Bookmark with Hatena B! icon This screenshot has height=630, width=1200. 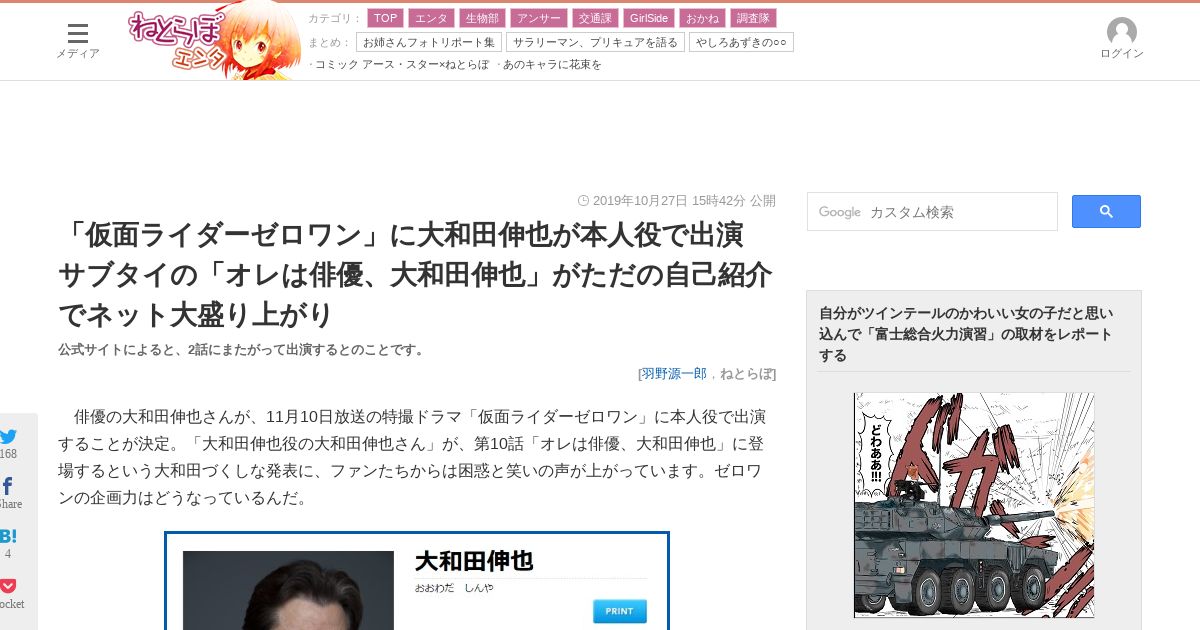[x=8, y=536]
